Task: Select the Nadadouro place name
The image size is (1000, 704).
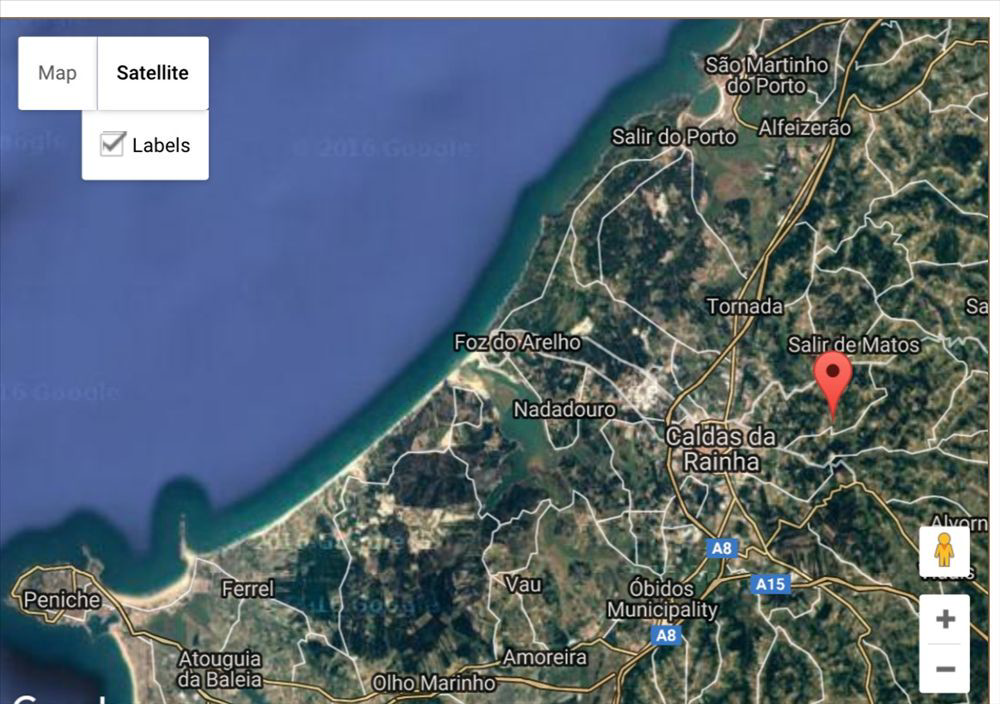Action: [565, 409]
